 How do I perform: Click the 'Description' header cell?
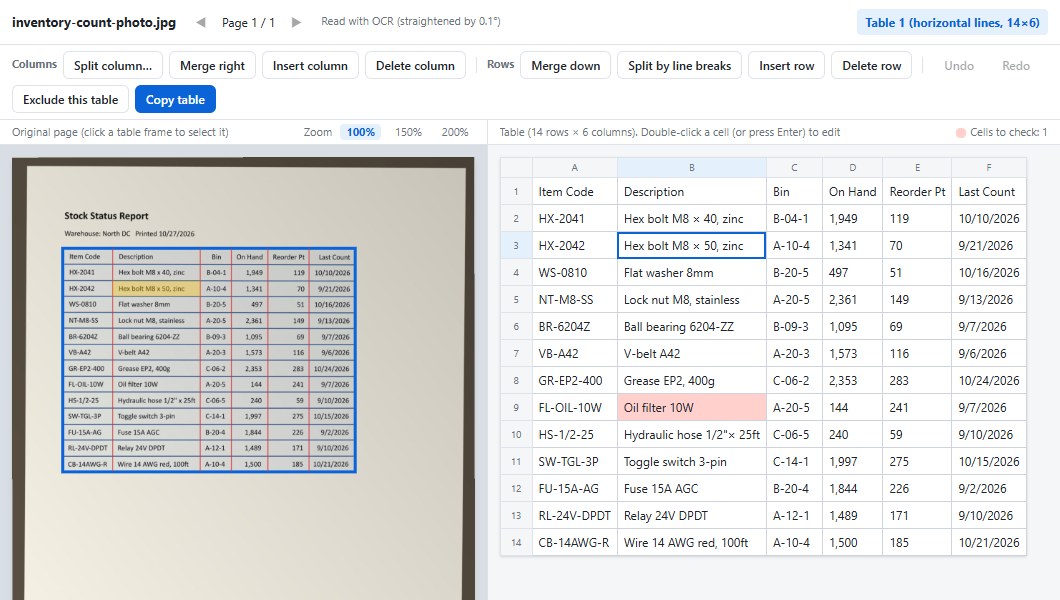pos(692,191)
